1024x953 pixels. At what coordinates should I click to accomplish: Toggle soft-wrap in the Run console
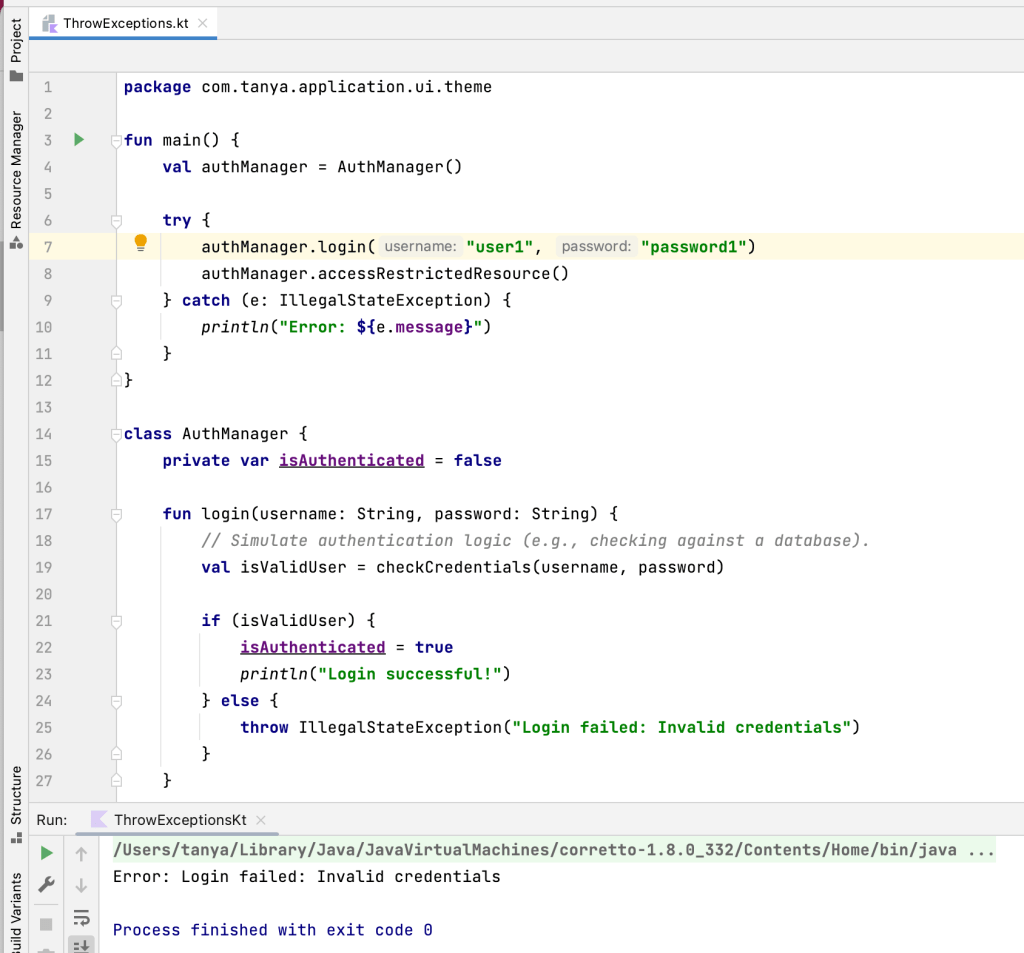coord(82,917)
